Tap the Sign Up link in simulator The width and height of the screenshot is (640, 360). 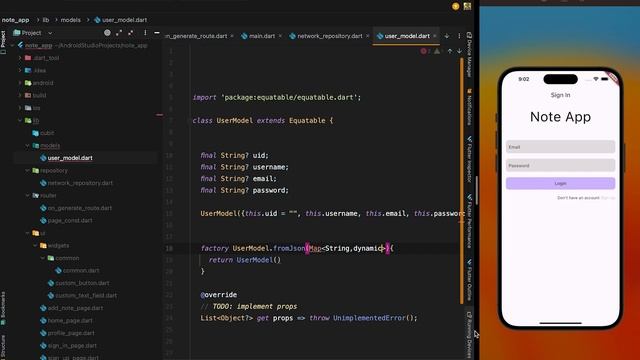pos(608,198)
